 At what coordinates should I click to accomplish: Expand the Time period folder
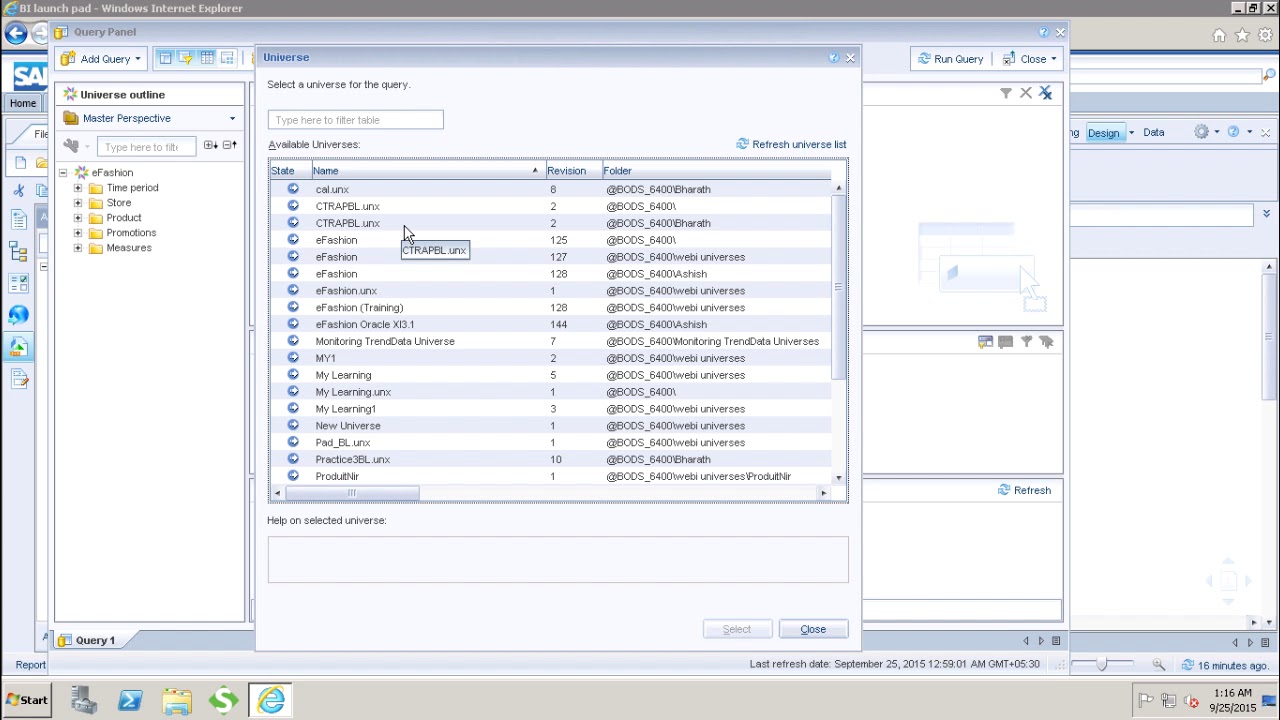point(78,188)
